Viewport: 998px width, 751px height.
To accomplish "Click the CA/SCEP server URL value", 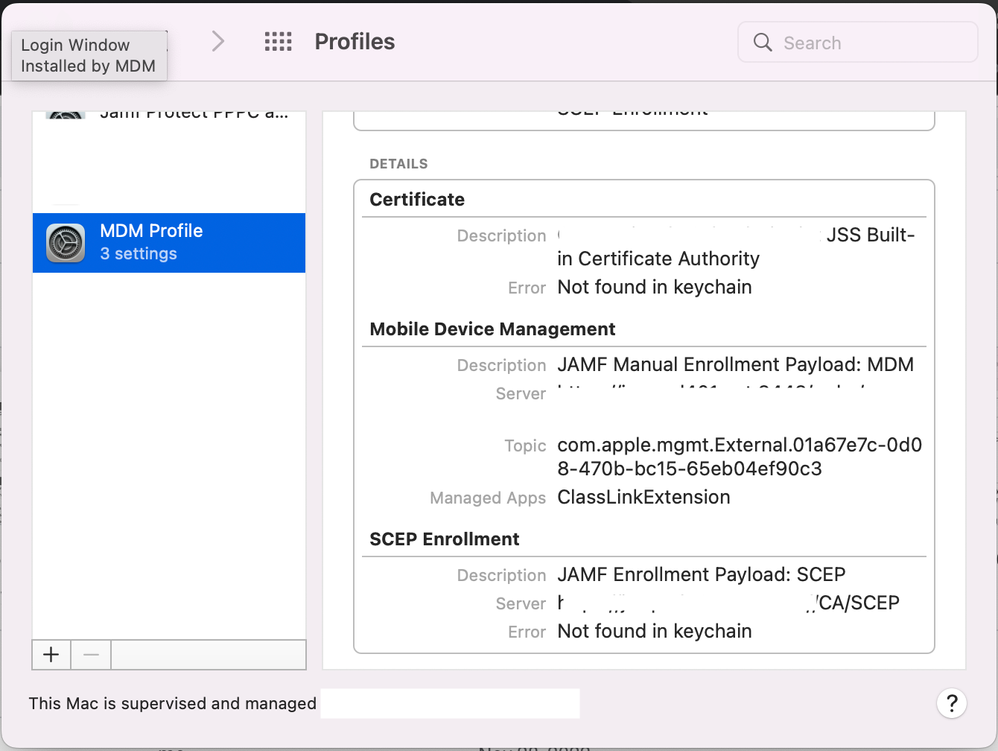I will click(x=728, y=603).
